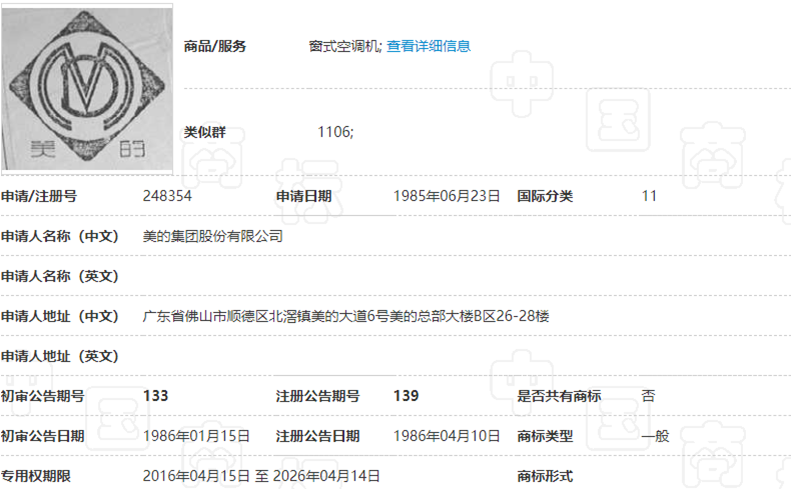Screen dimensions: 792x490
Task: Click the application date 1985年06月23日
Action: click(x=446, y=196)
